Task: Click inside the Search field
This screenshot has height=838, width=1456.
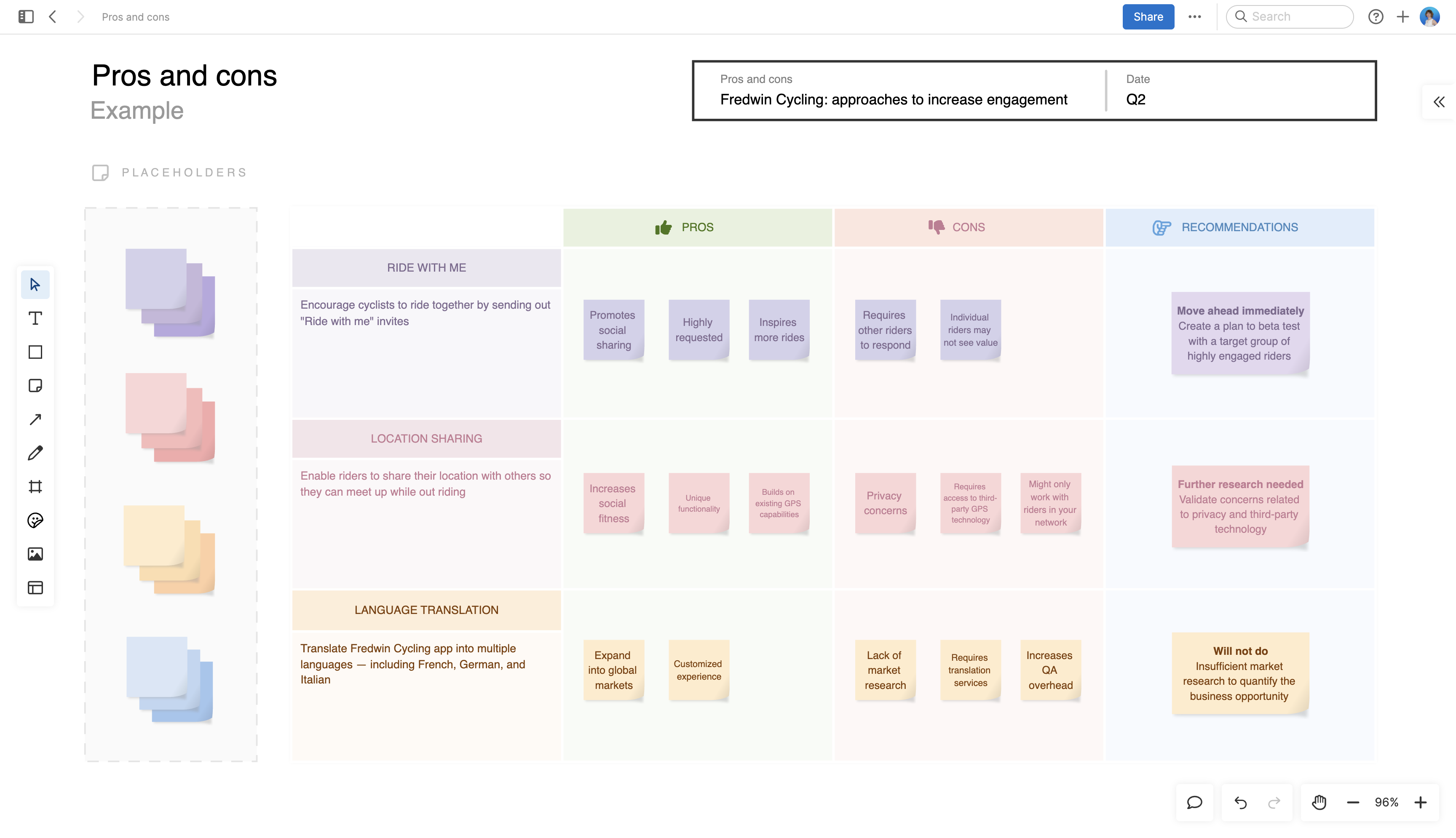Action: (1290, 17)
